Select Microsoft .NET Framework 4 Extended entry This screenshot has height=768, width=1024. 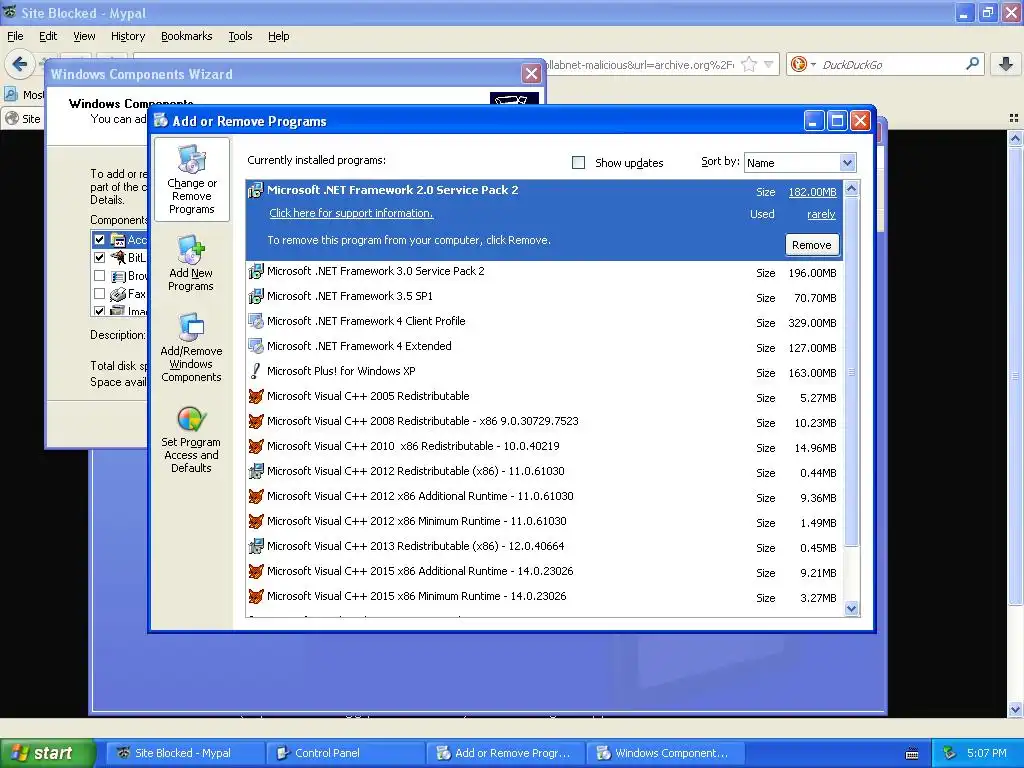544,346
